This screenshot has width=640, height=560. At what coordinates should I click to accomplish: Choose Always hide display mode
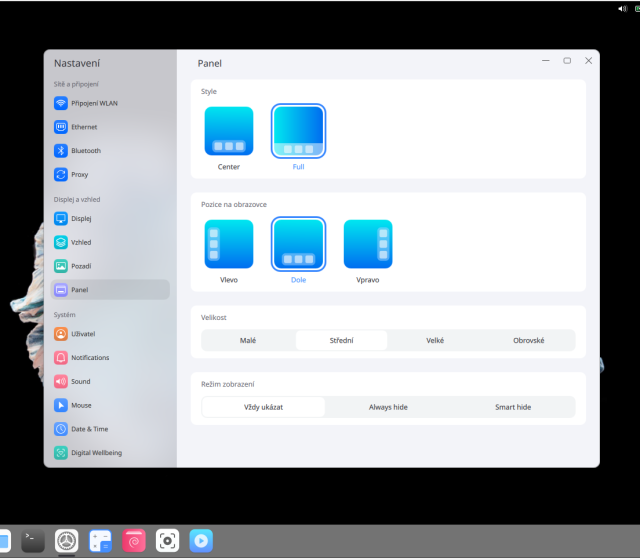(x=387, y=407)
